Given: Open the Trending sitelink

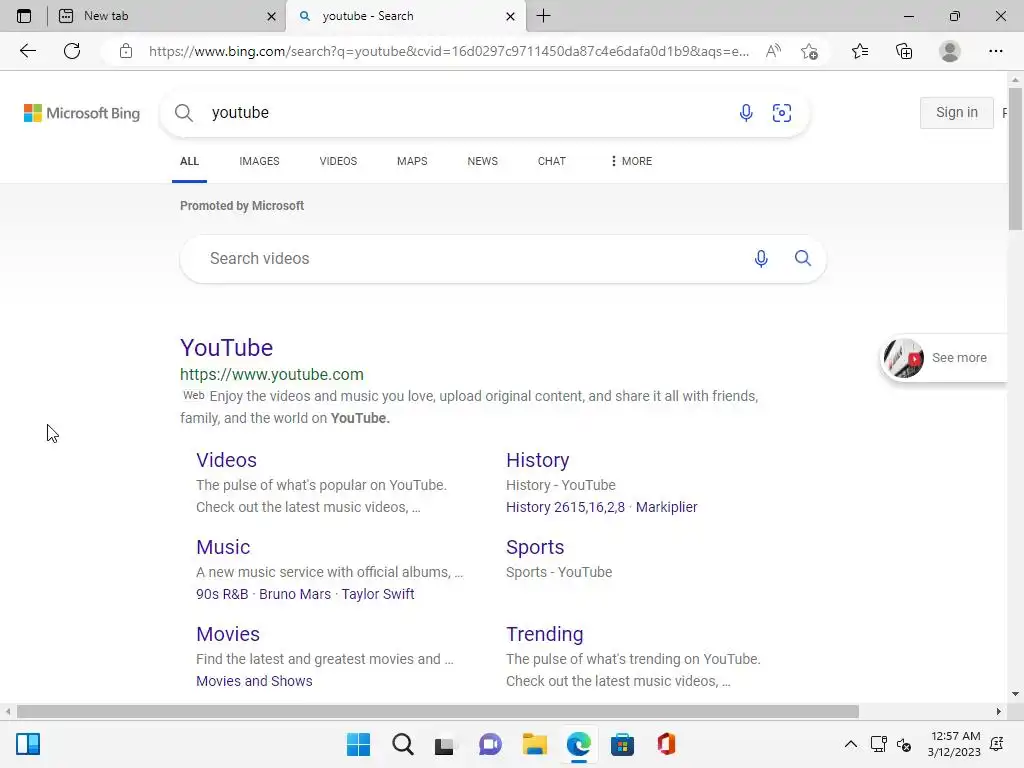Looking at the screenshot, I should [x=545, y=634].
